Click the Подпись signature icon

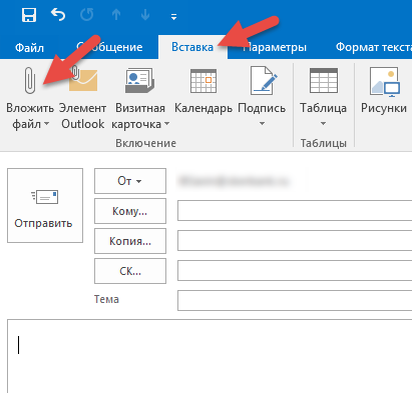coord(264,80)
